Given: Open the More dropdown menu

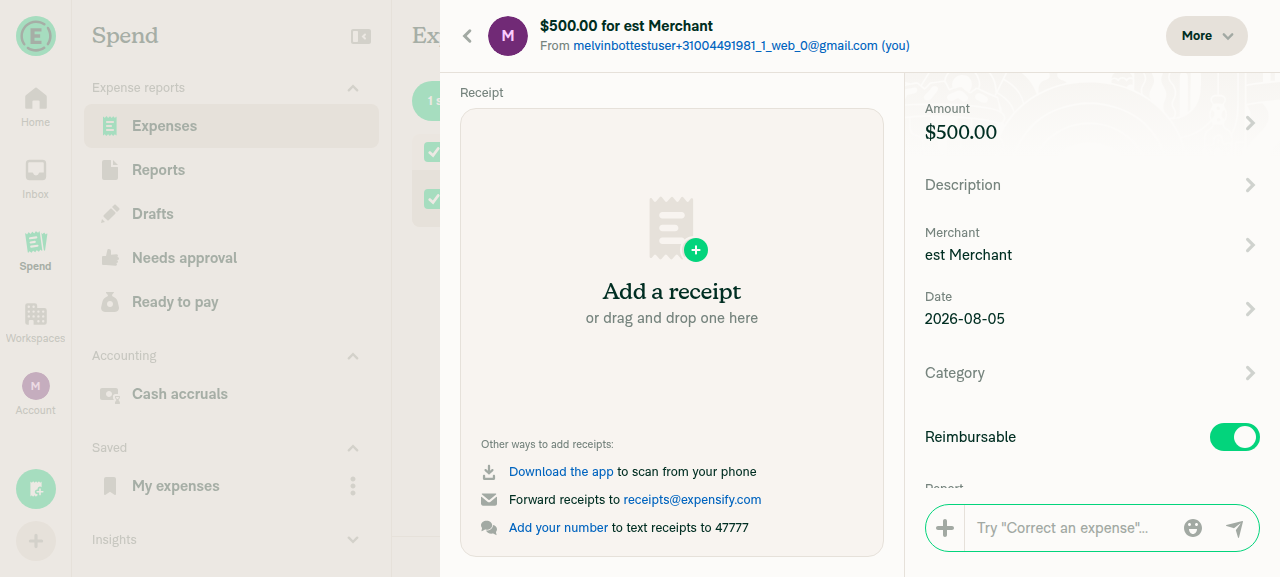Looking at the screenshot, I should 1207,36.
